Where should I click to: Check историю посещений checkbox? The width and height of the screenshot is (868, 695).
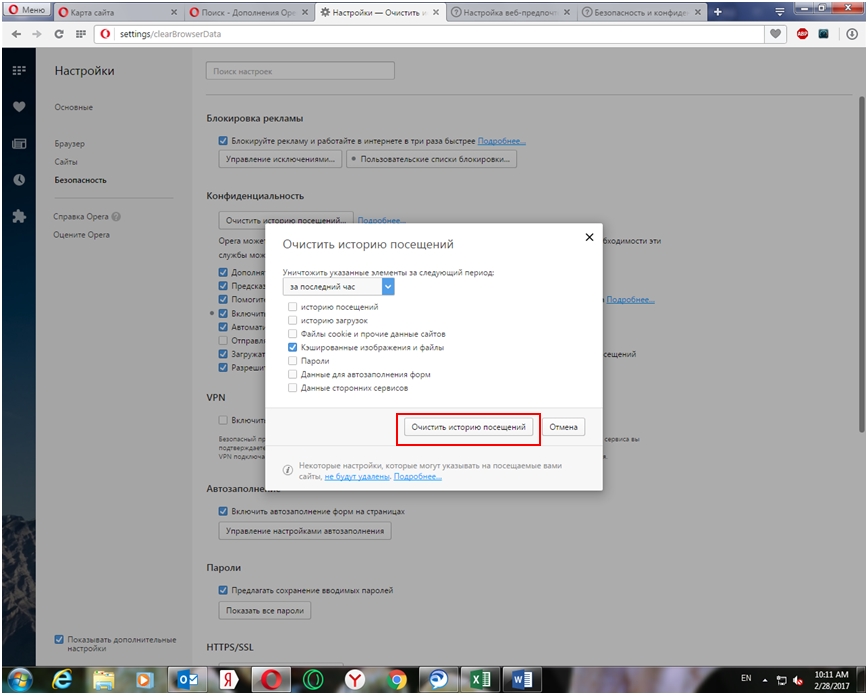[x=292, y=307]
